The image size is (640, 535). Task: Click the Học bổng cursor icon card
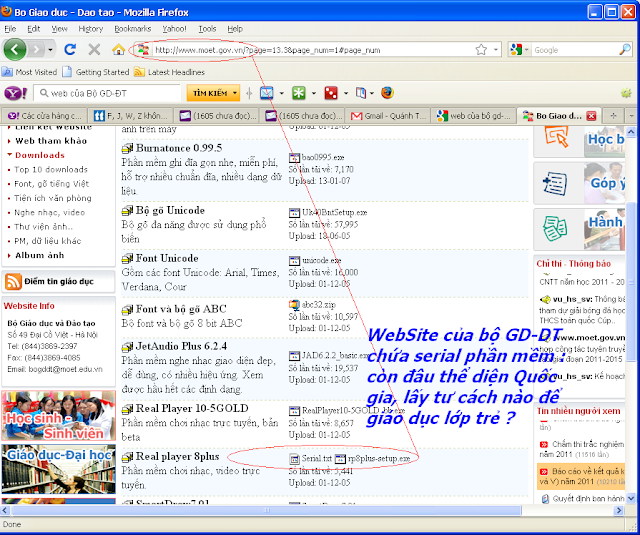[557, 137]
